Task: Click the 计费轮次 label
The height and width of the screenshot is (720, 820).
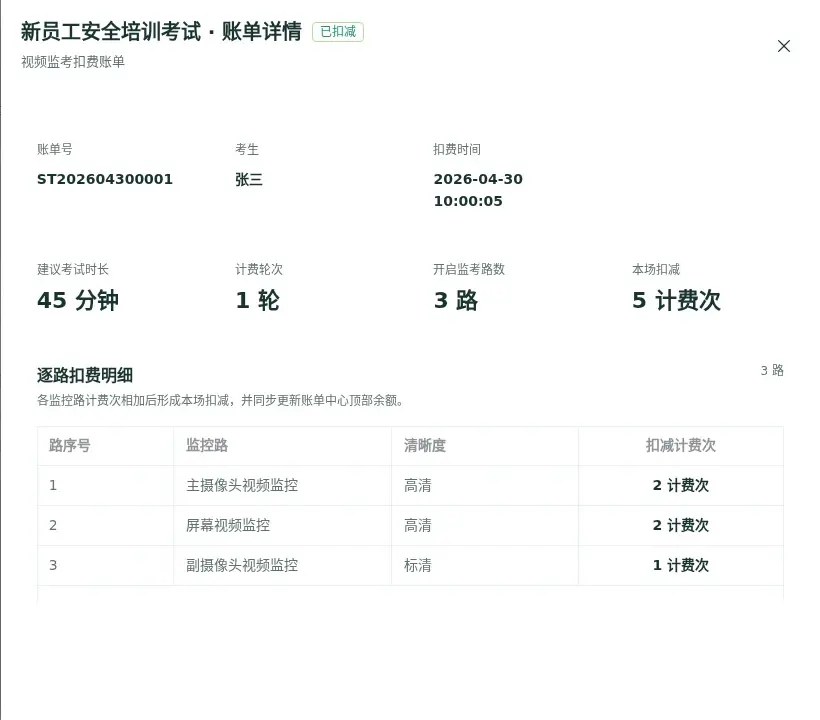Action: coord(259,269)
